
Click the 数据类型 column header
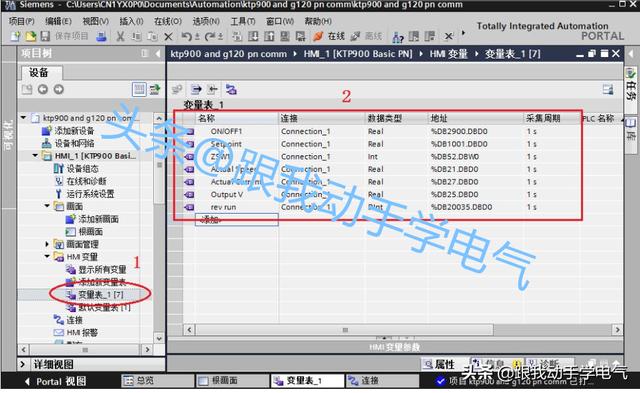point(396,118)
